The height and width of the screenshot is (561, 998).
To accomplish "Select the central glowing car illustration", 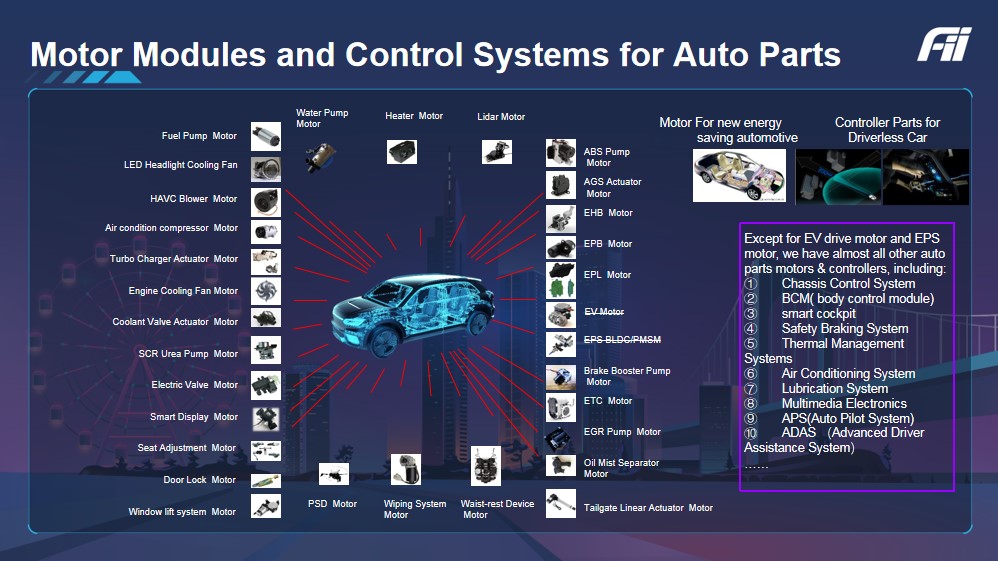I will pos(411,310).
